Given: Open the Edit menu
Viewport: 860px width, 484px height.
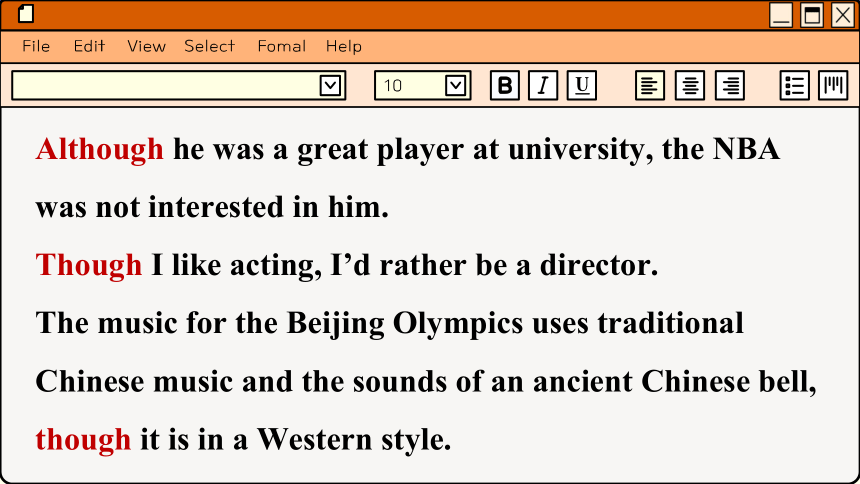Looking at the screenshot, I should pyautogui.click(x=89, y=46).
